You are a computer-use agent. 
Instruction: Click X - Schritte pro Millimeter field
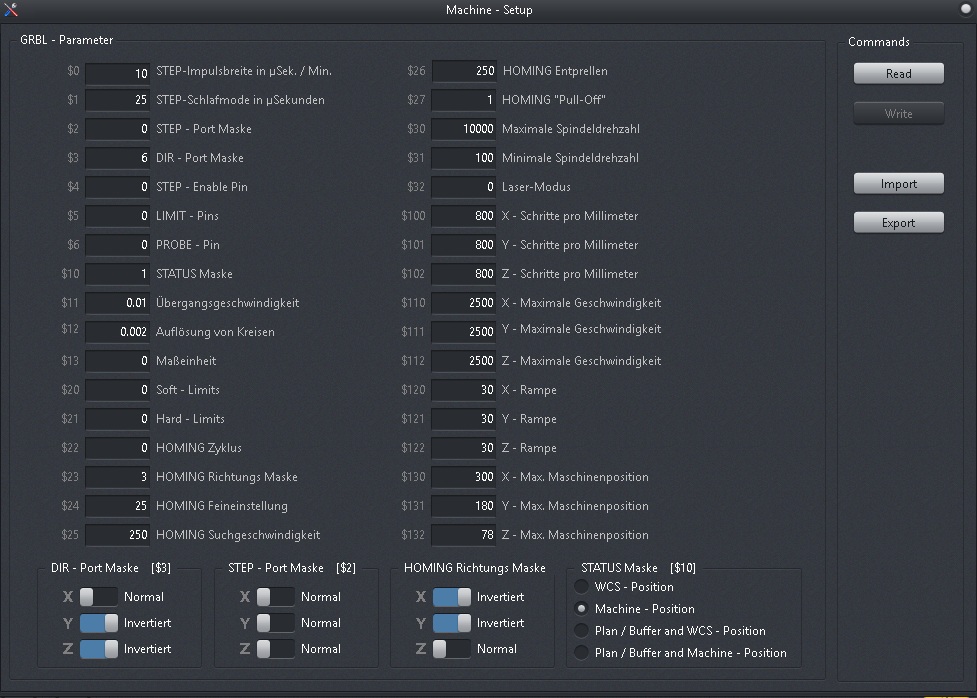pyautogui.click(x=464, y=216)
